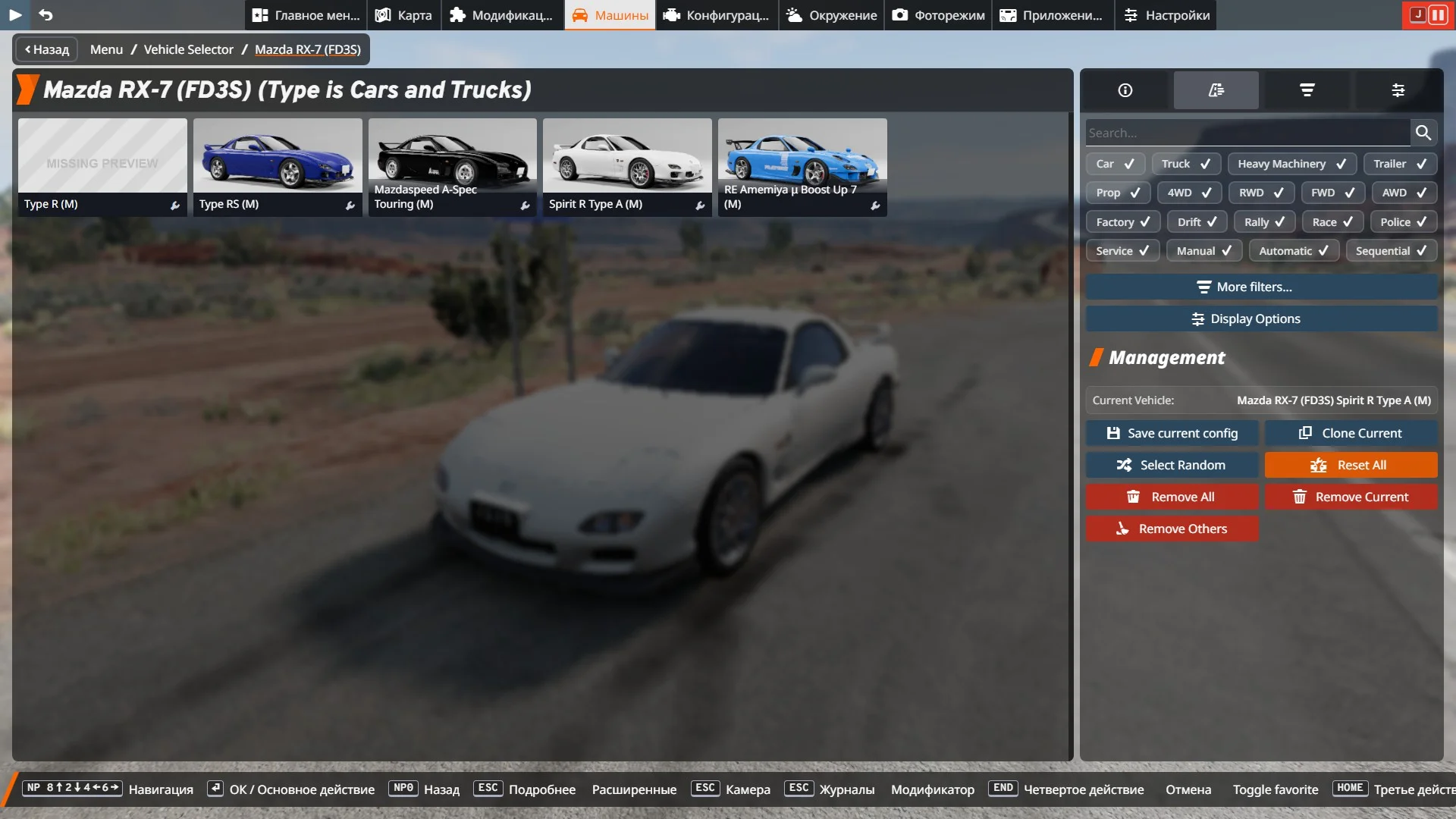The width and height of the screenshot is (1456, 819).
Task: Toggle the Truck filter
Action: (x=1186, y=164)
